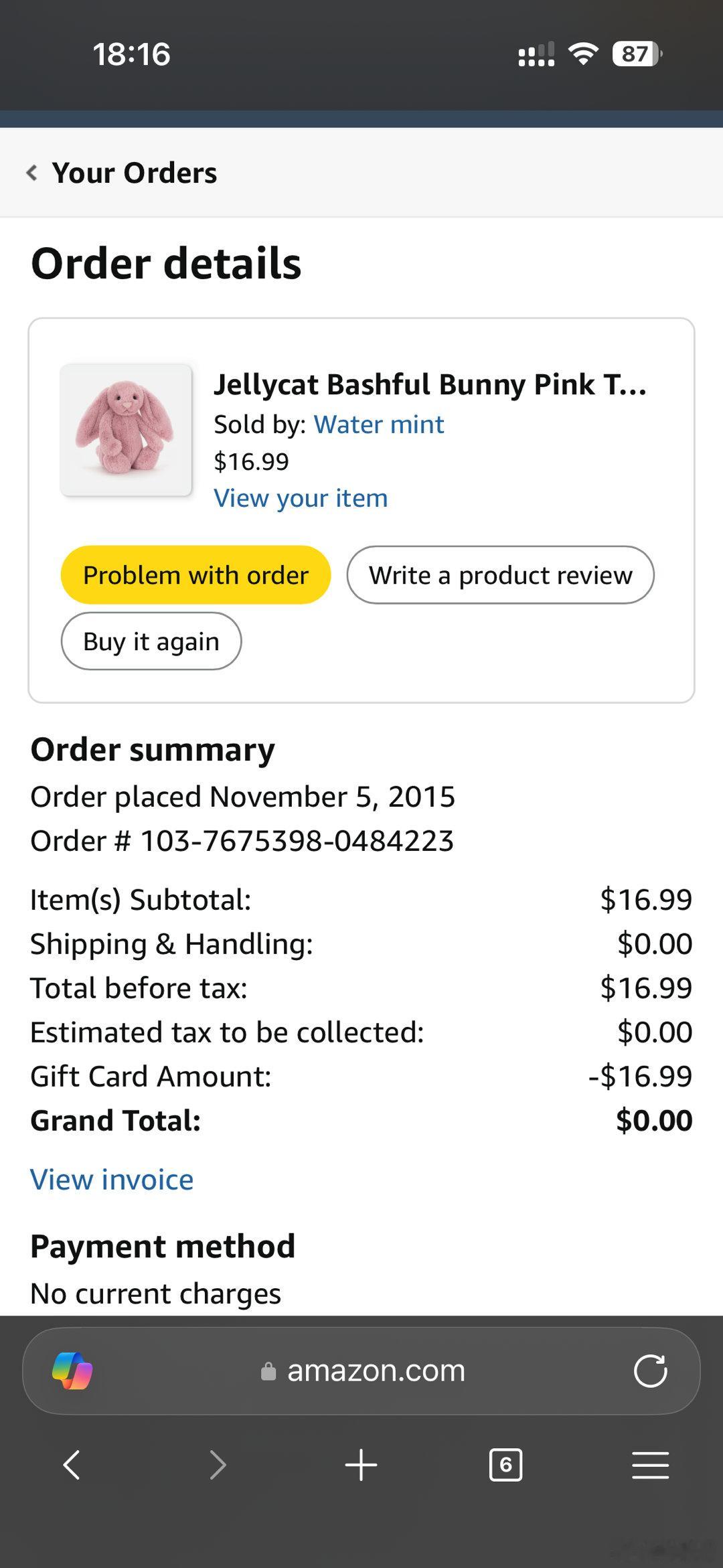Viewport: 723px width, 1568px height.
Task: Open the Water mint seller link
Action: click(x=378, y=424)
